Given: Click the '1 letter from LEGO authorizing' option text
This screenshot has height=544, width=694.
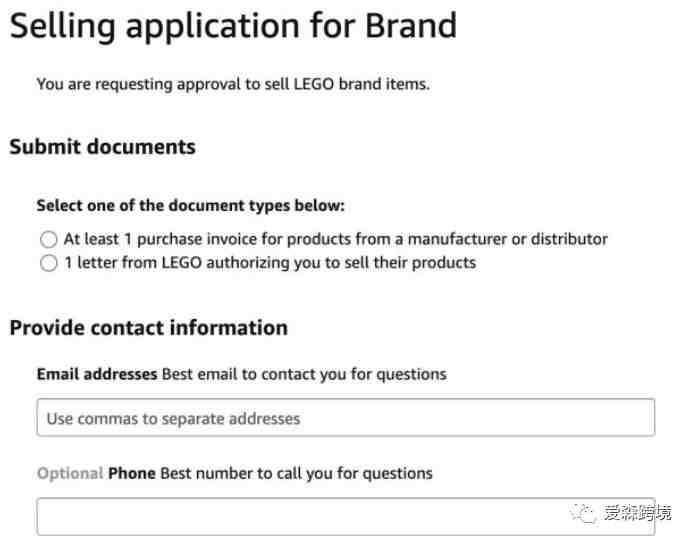Looking at the screenshot, I should click(270, 262).
